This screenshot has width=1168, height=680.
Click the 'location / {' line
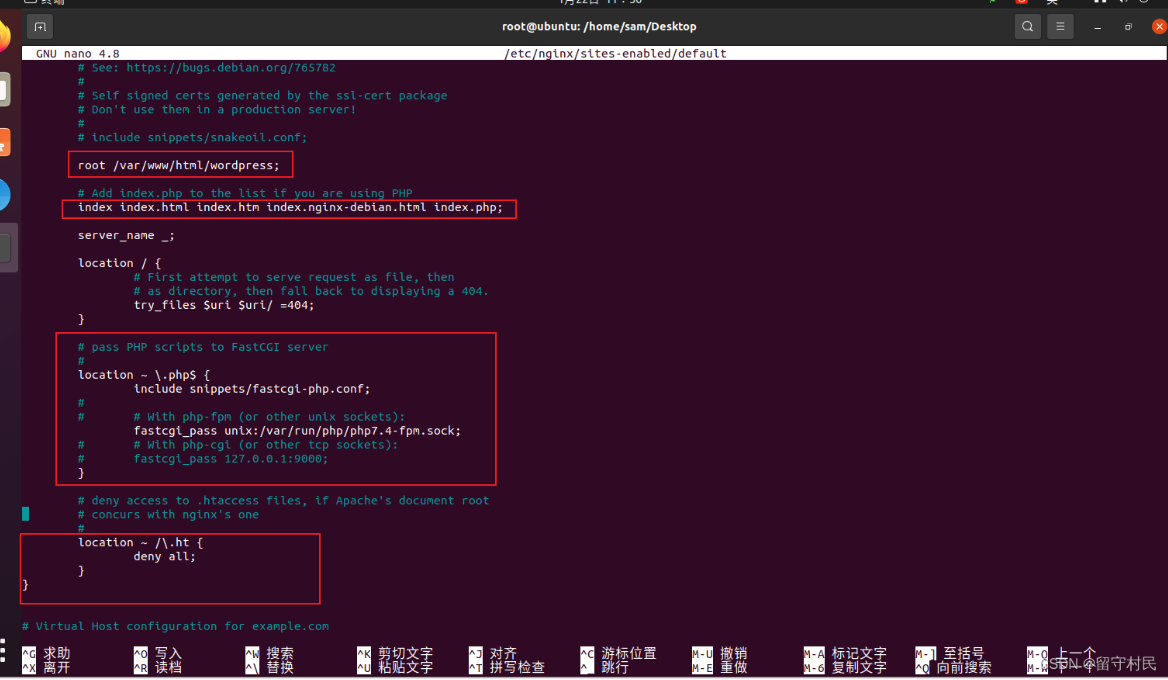[119, 263]
